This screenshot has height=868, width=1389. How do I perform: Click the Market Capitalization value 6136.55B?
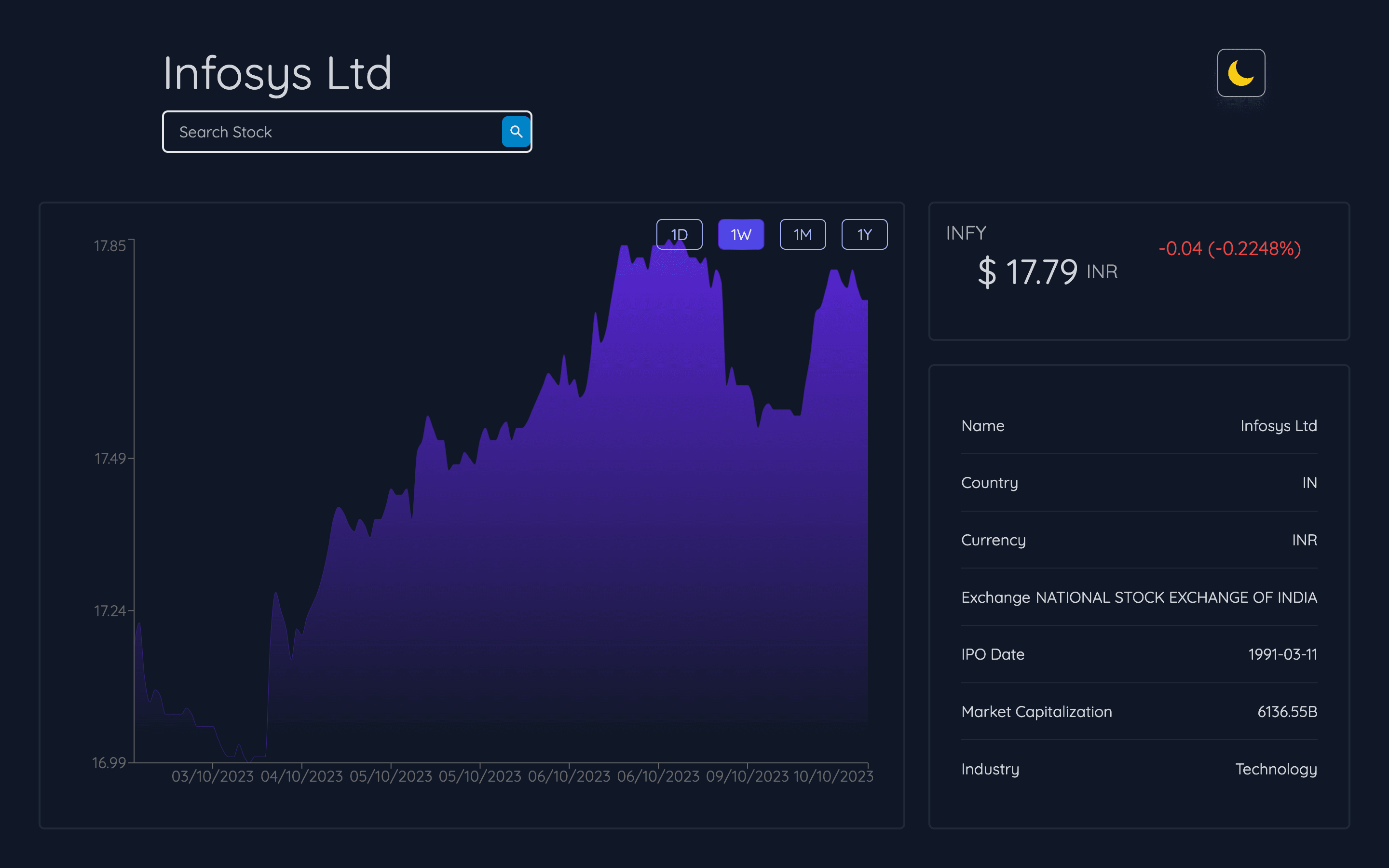pos(1287,711)
